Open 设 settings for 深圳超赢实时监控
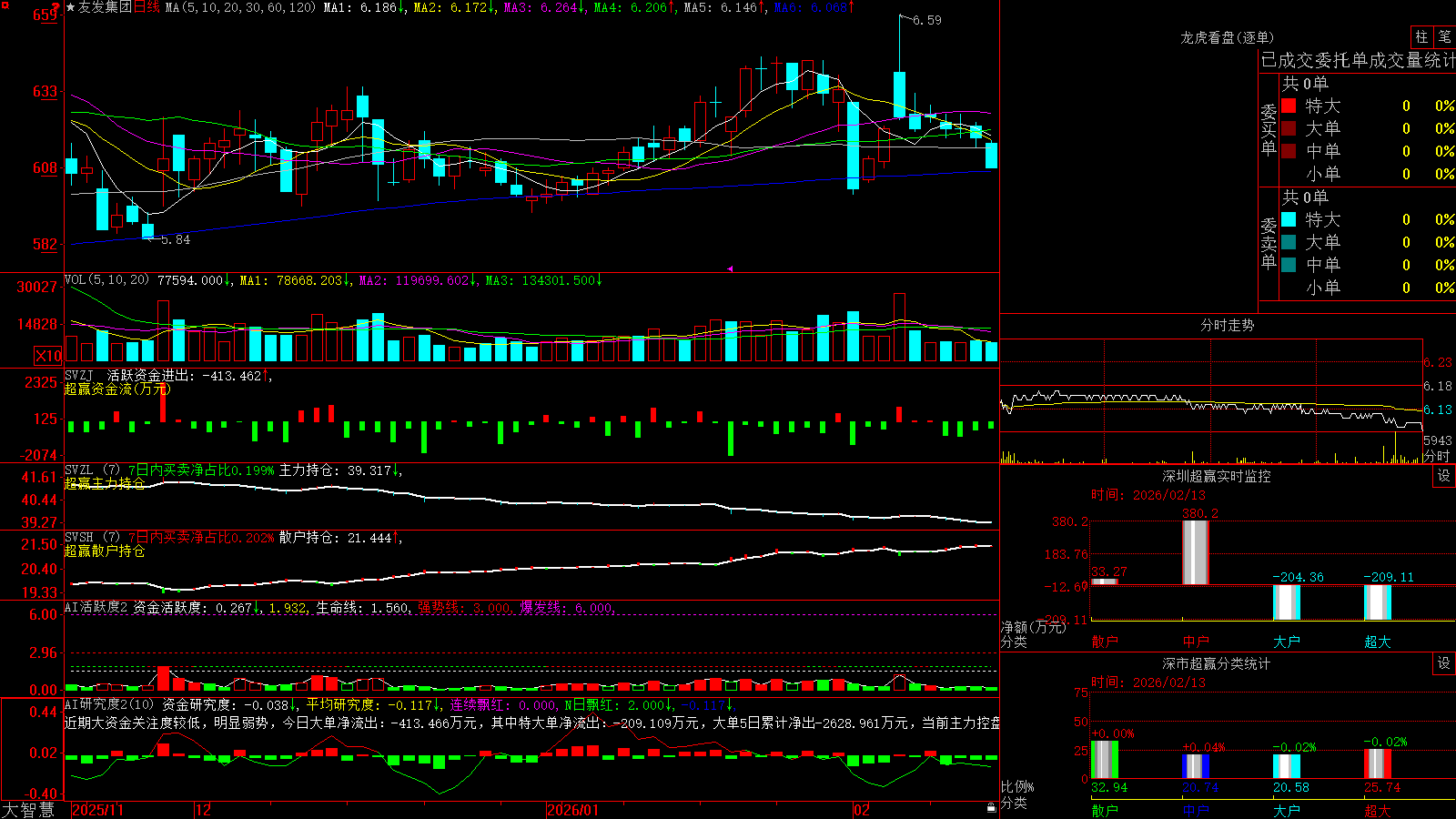This screenshot has width=1456, height=819. (1444, 476)
